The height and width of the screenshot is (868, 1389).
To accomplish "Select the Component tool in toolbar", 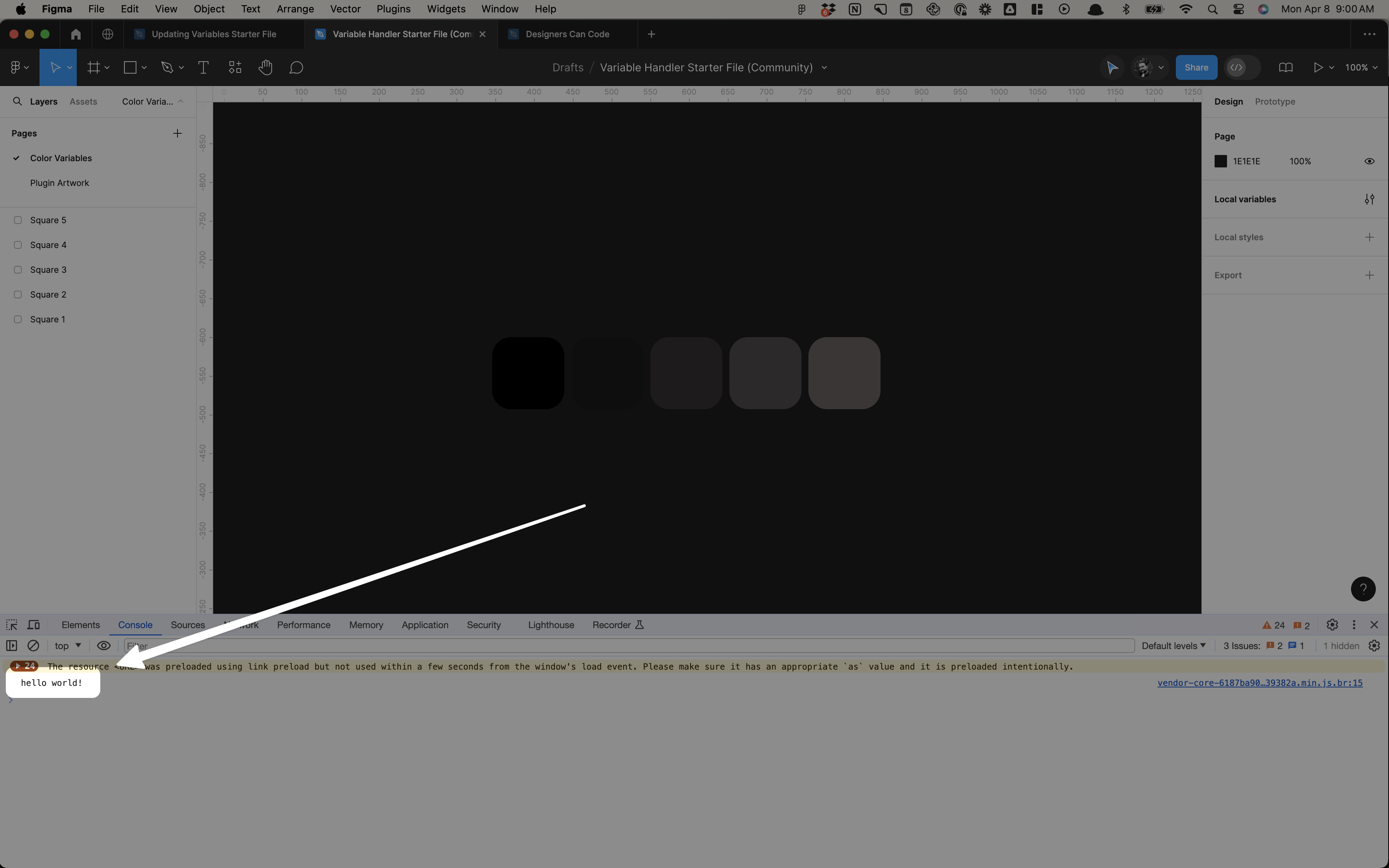I will tap(234, 67).
